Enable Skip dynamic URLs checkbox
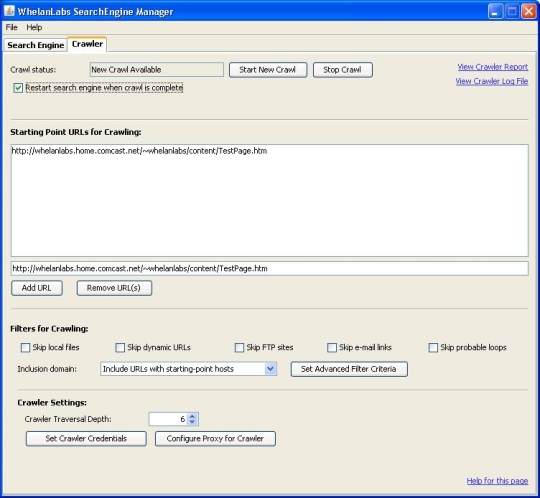 point(120,347)
